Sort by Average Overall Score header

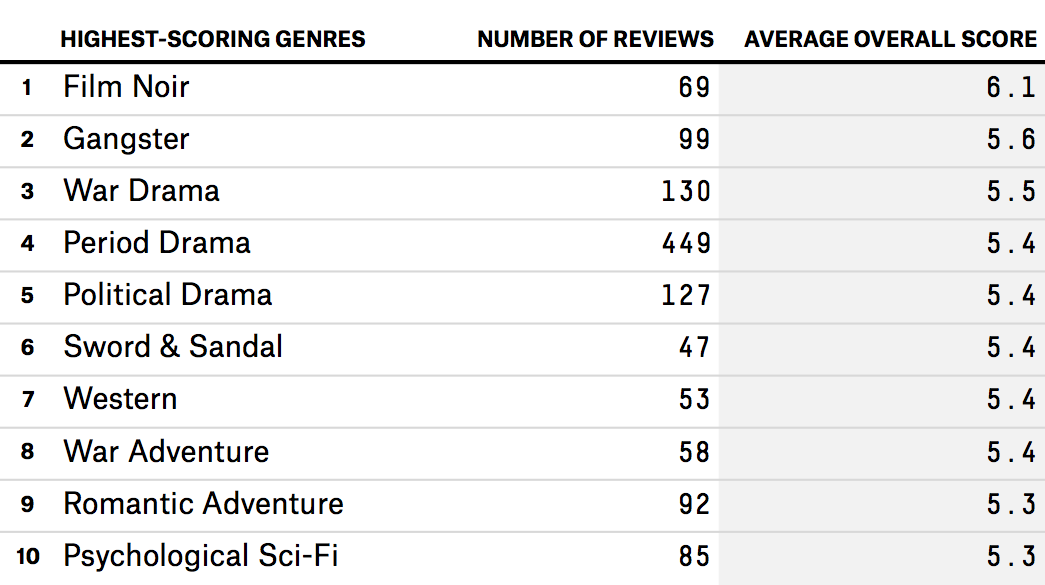point(890,40)
